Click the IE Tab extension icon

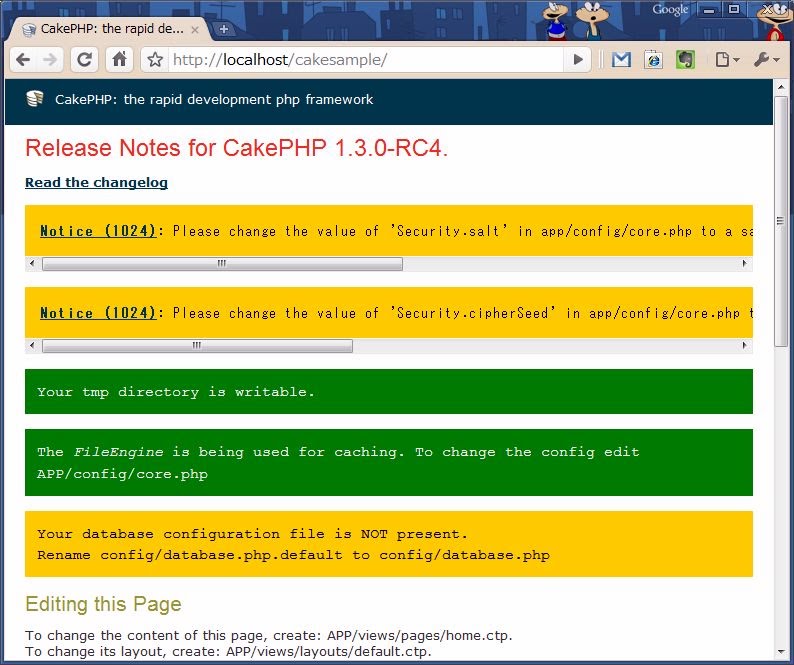coord(653,60)
